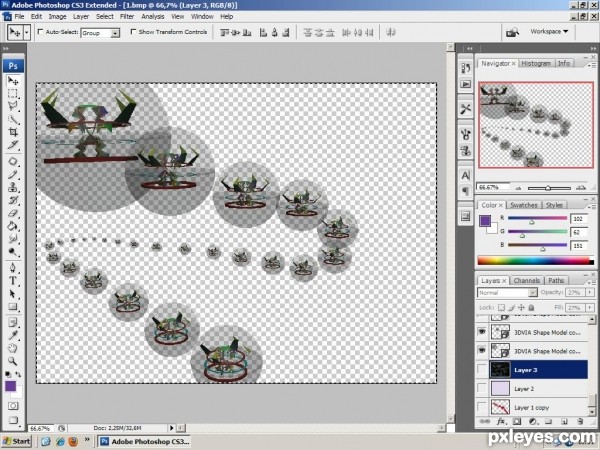Select the Zoom tool

pyautogui.click(x=13, y=361)
